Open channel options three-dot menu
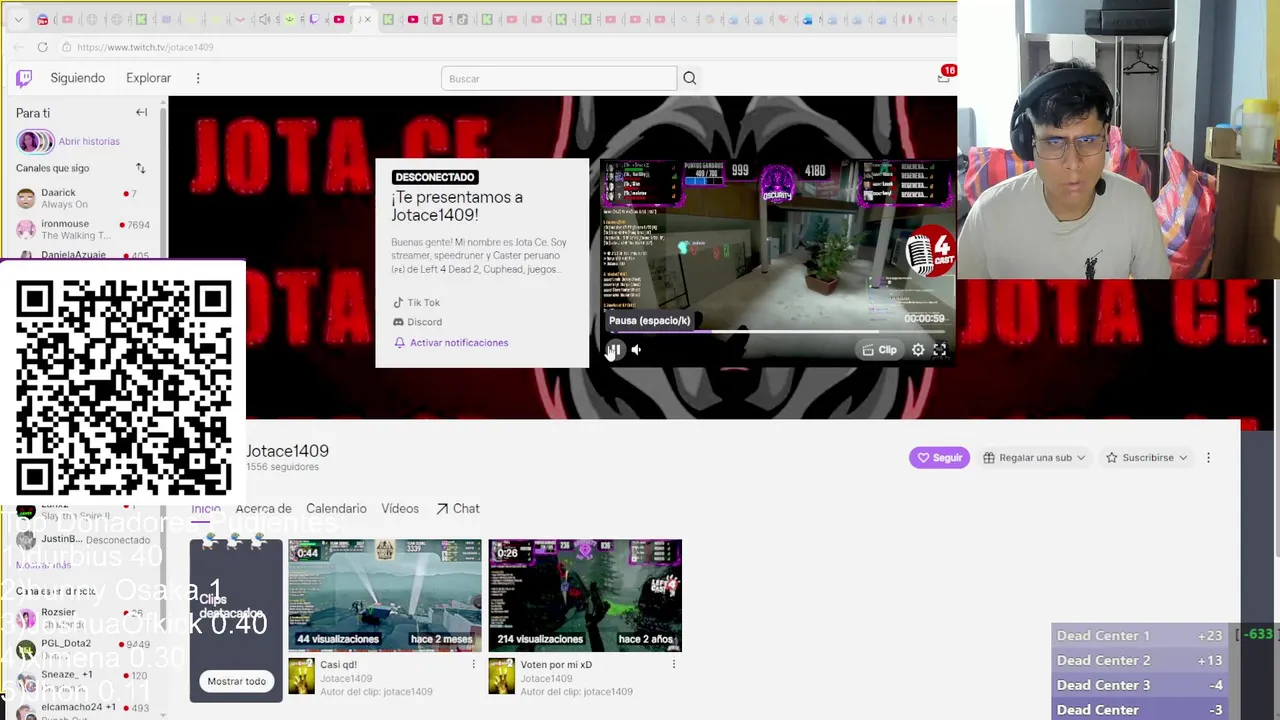The image size is (1280, 720). [1208, 458]
